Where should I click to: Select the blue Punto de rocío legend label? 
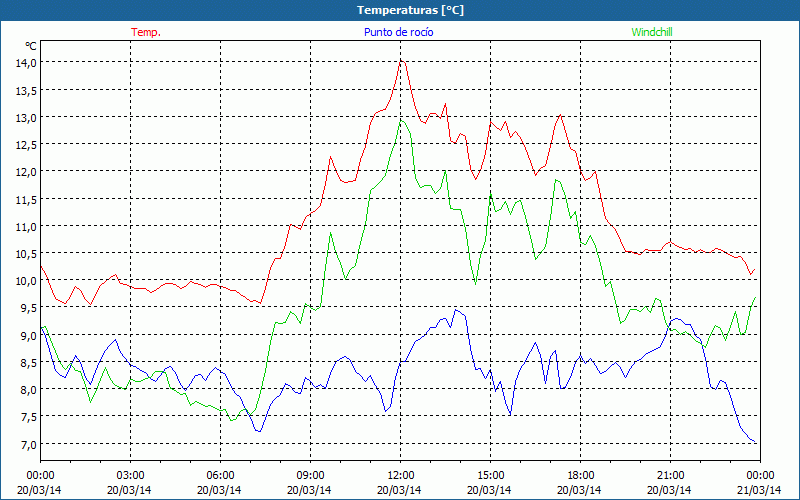[398, 32]
